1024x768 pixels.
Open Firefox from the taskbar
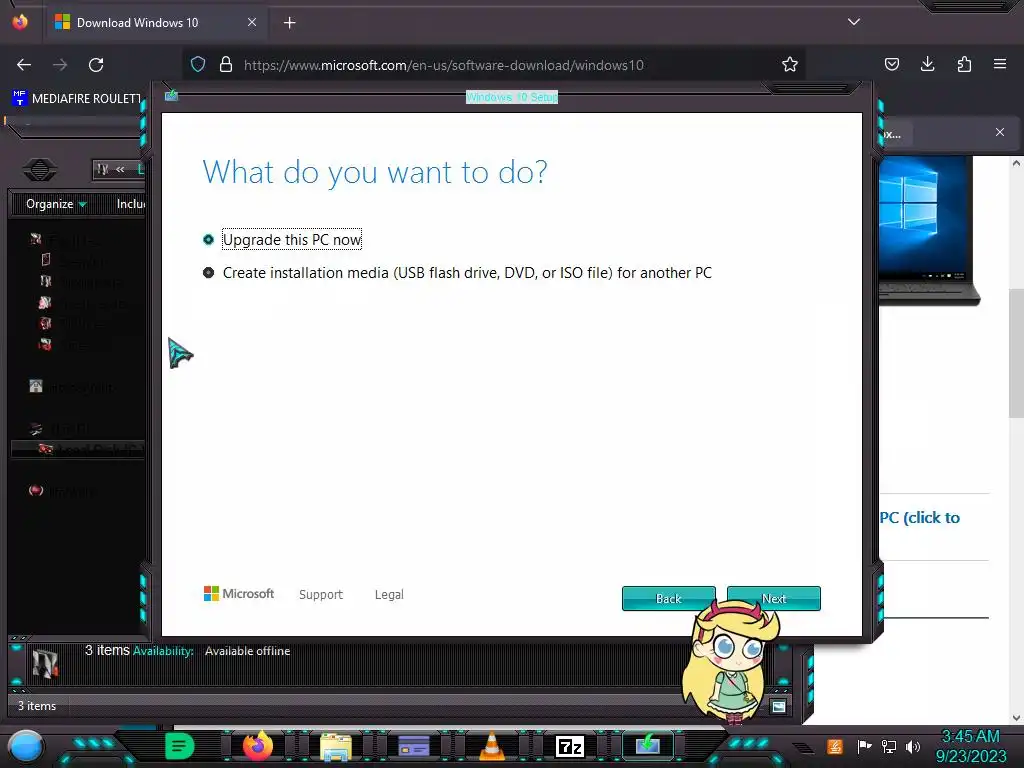[258, 746]
